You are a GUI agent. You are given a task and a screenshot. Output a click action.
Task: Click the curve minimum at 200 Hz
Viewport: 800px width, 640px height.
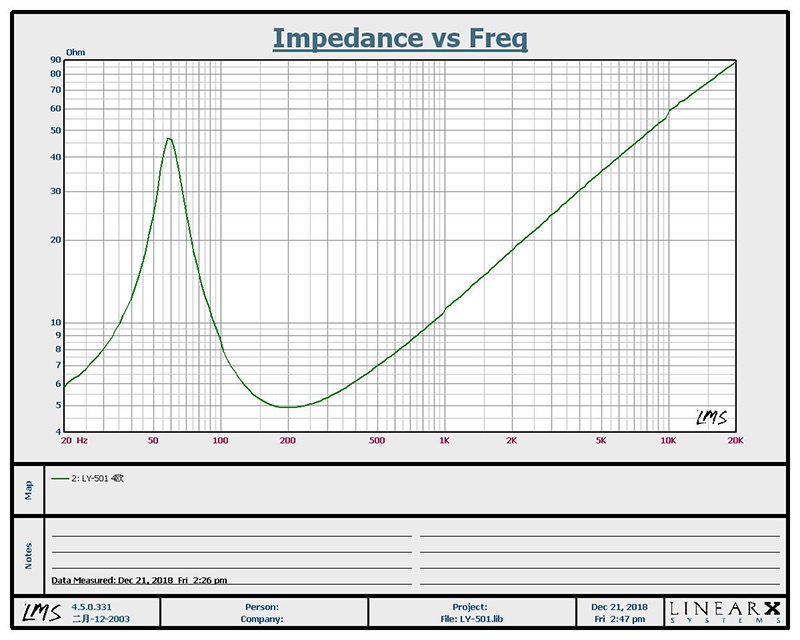288,407
